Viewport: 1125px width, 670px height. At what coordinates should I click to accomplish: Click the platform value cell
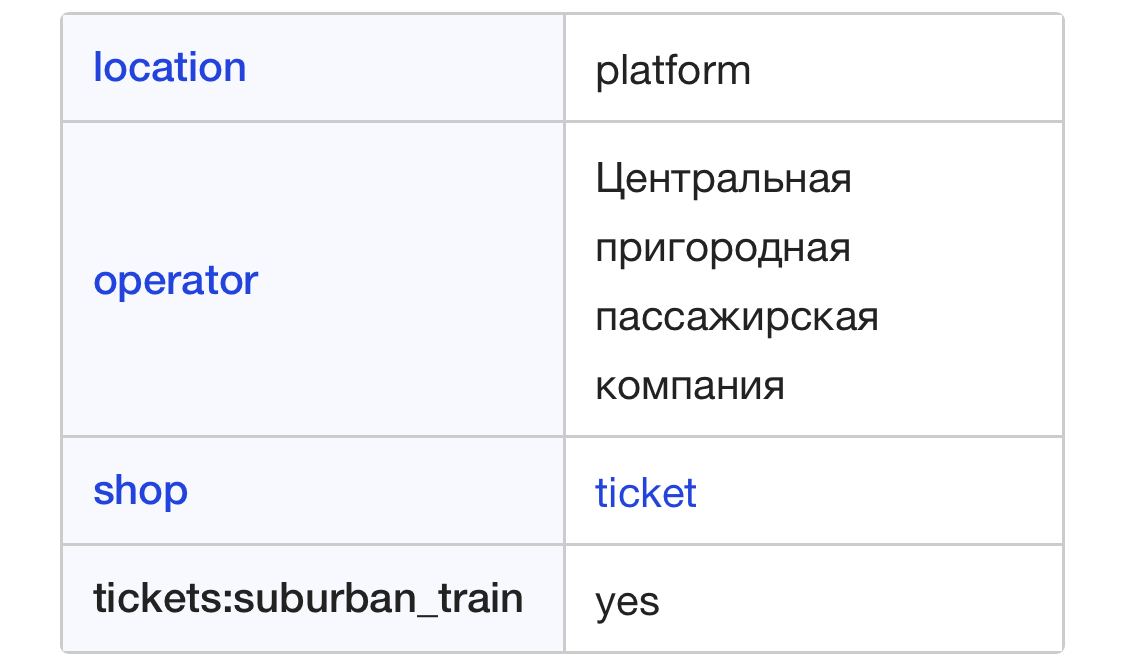click(x=814, y=68)
